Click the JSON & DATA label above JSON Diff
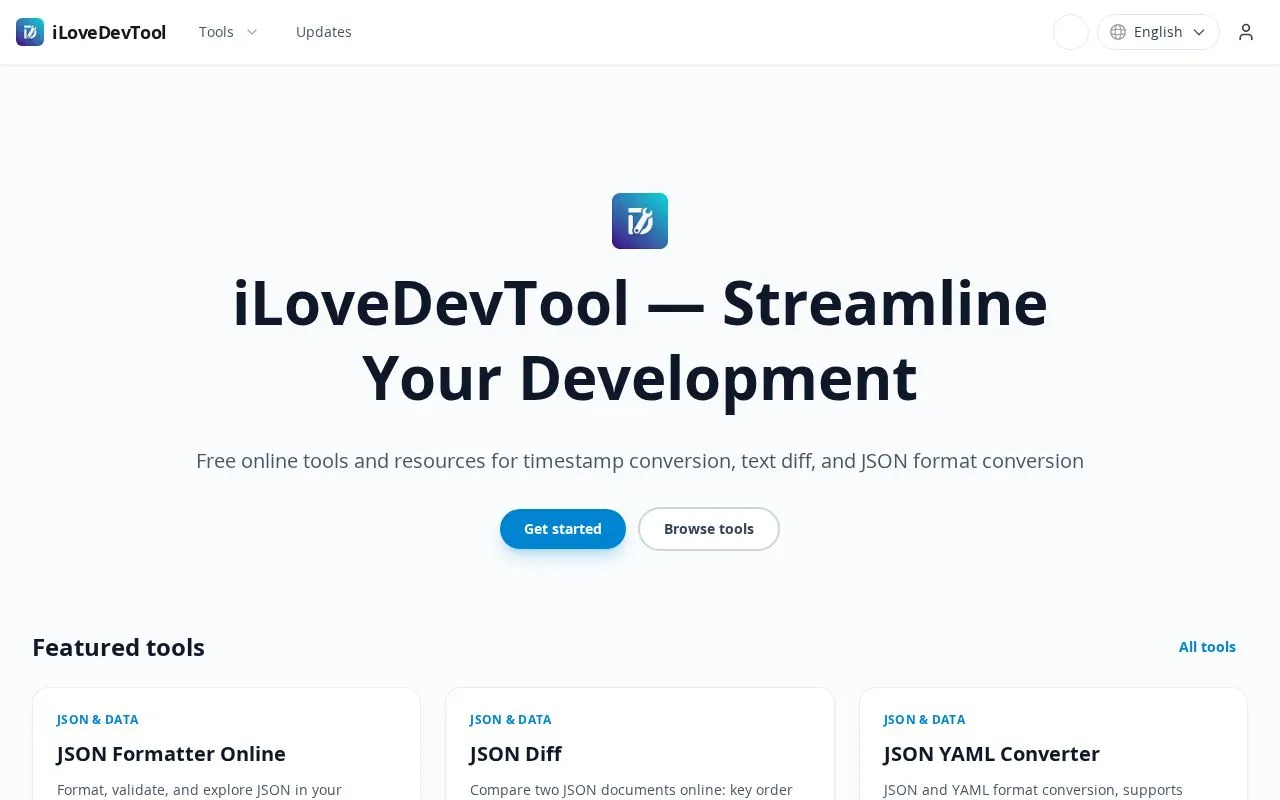 [510, 719]
